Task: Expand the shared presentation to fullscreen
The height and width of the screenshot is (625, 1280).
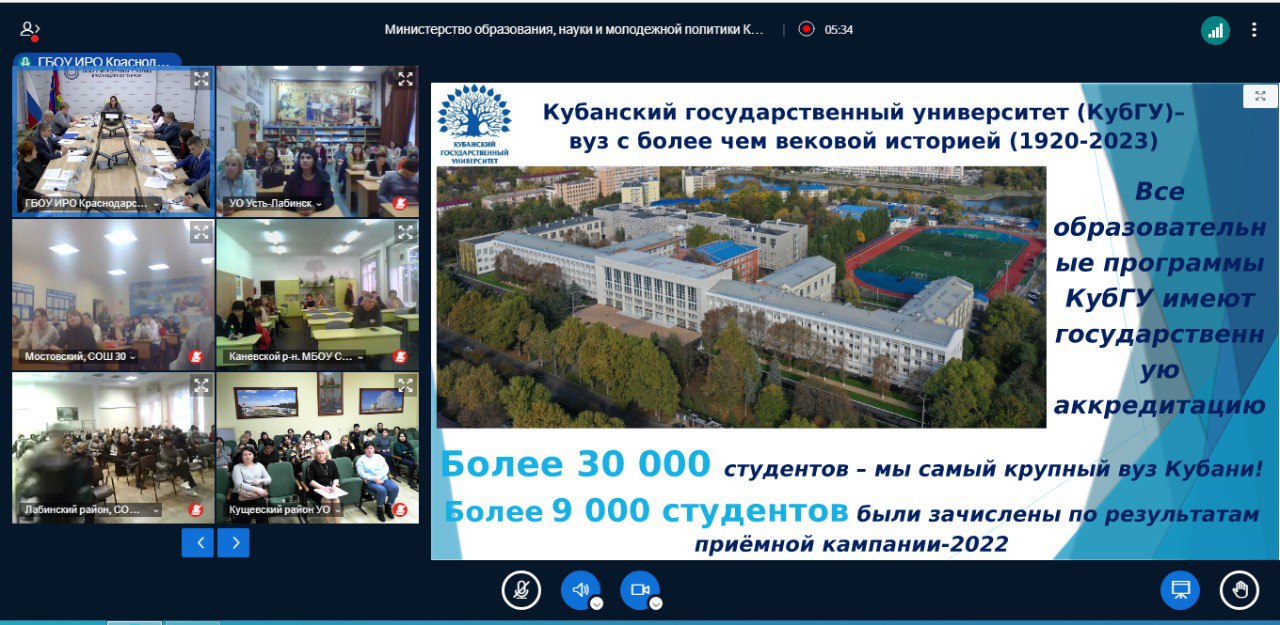Action: click(x=1260, y=96)
